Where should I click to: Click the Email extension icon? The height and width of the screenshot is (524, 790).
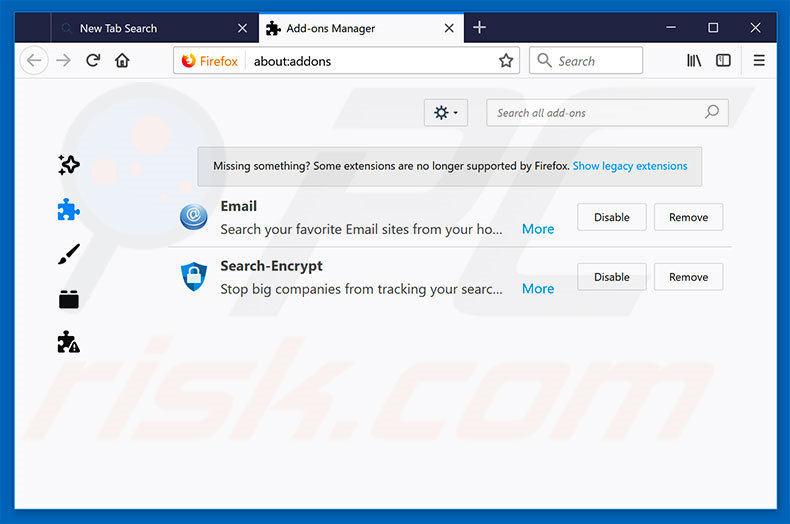193,217
